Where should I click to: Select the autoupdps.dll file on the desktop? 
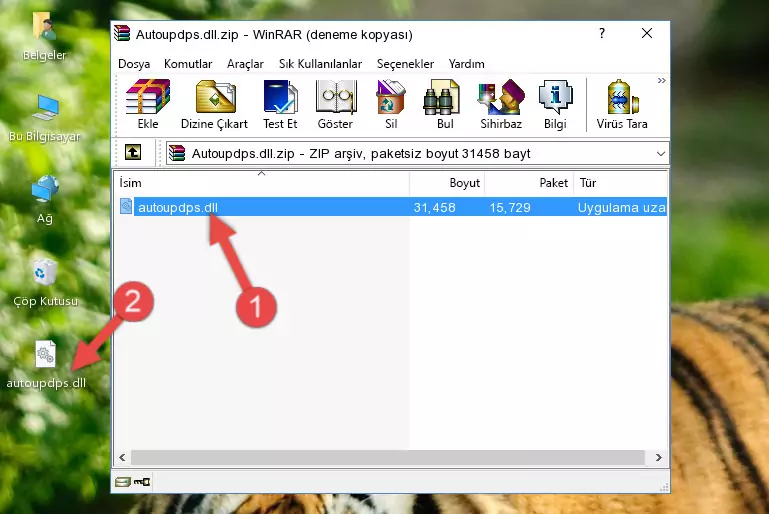[x=46, y=364]
